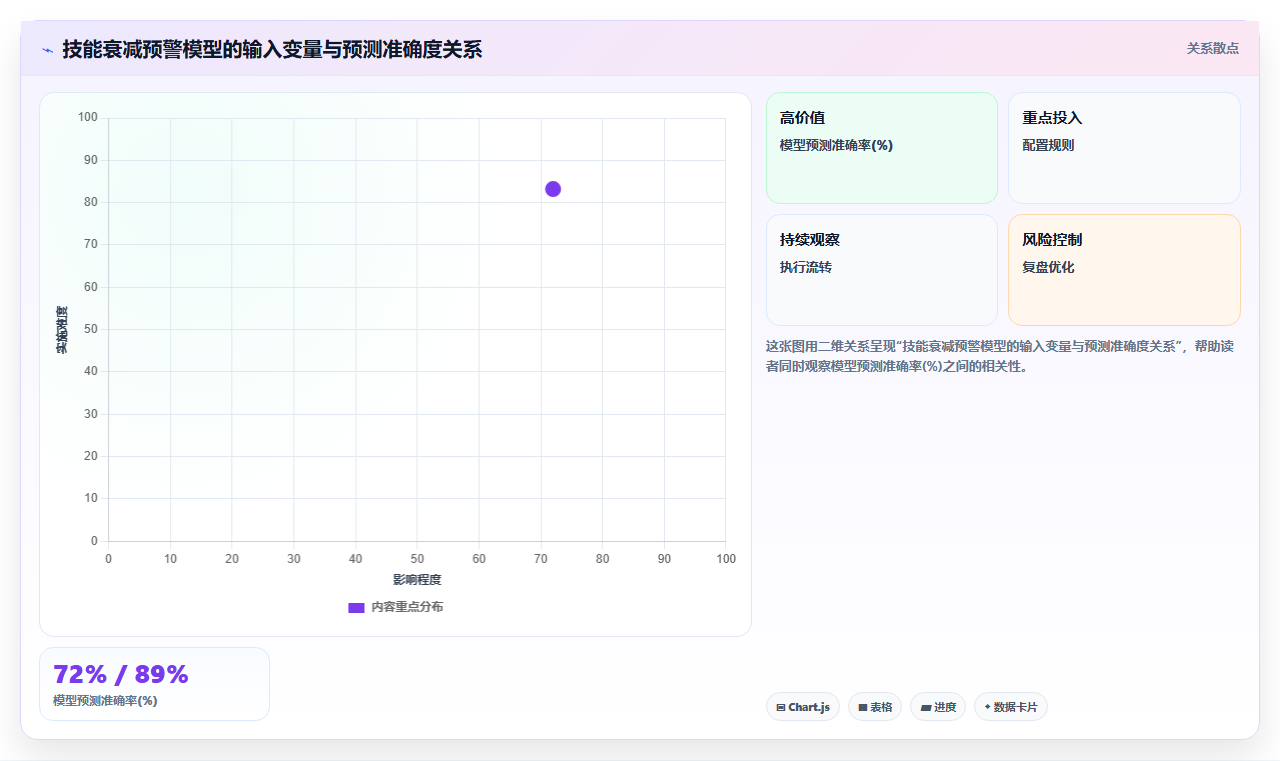Click the 数据卡片 chip star icon
This screenshot has height=761, width=1280.
(x=987, y=707)
